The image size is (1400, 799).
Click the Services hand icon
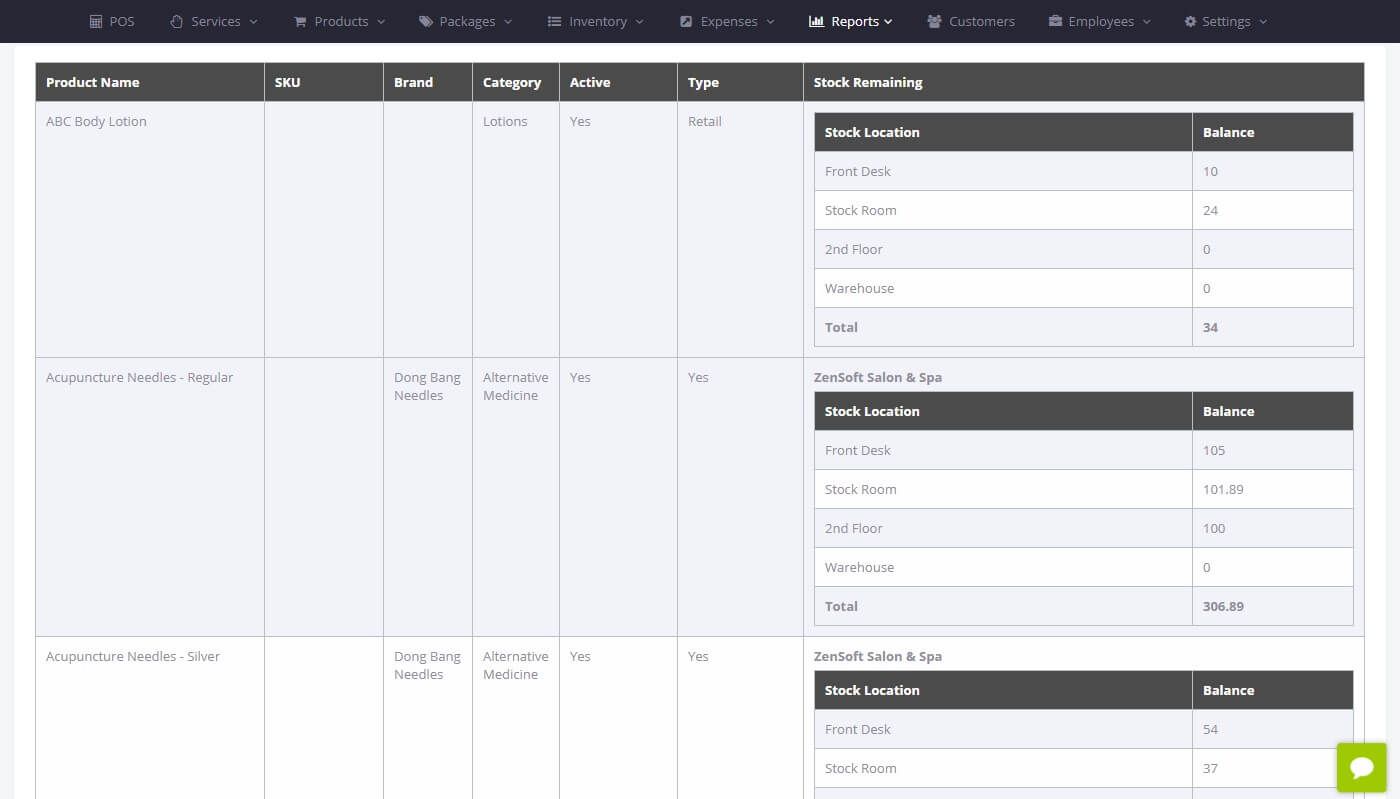point(177,21)
